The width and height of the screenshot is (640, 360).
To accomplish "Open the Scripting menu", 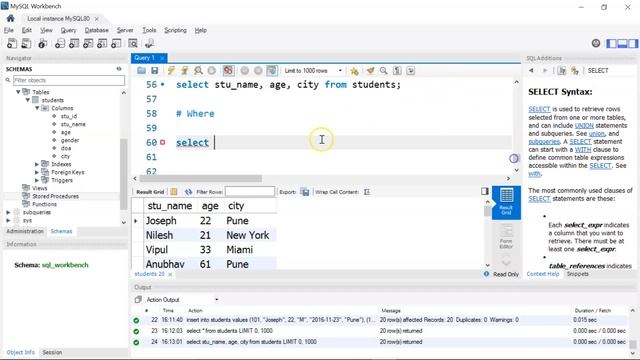I will [x=175, y=30].
